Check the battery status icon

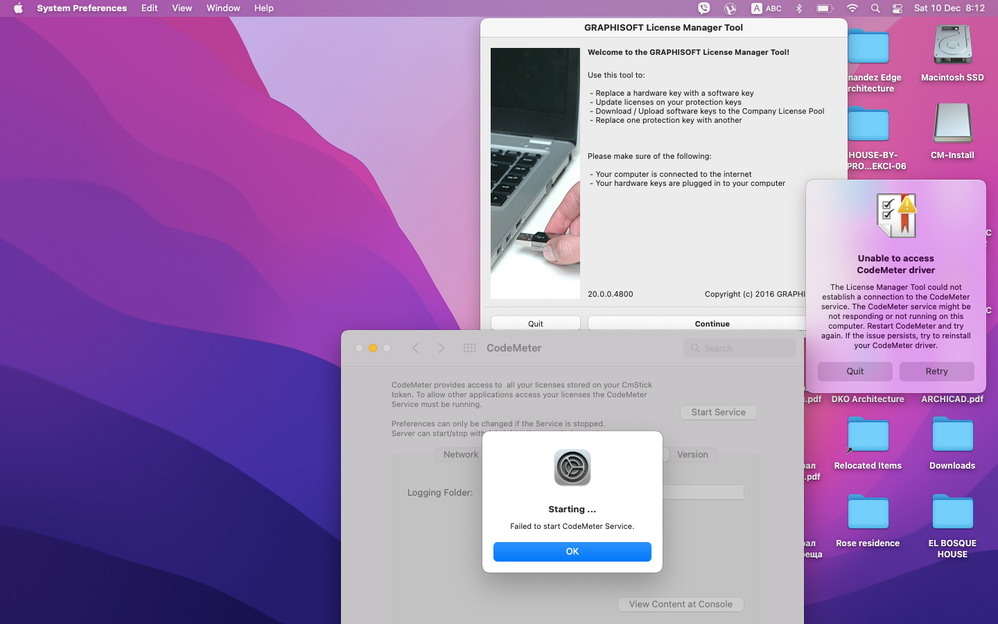tap(825, 8)
